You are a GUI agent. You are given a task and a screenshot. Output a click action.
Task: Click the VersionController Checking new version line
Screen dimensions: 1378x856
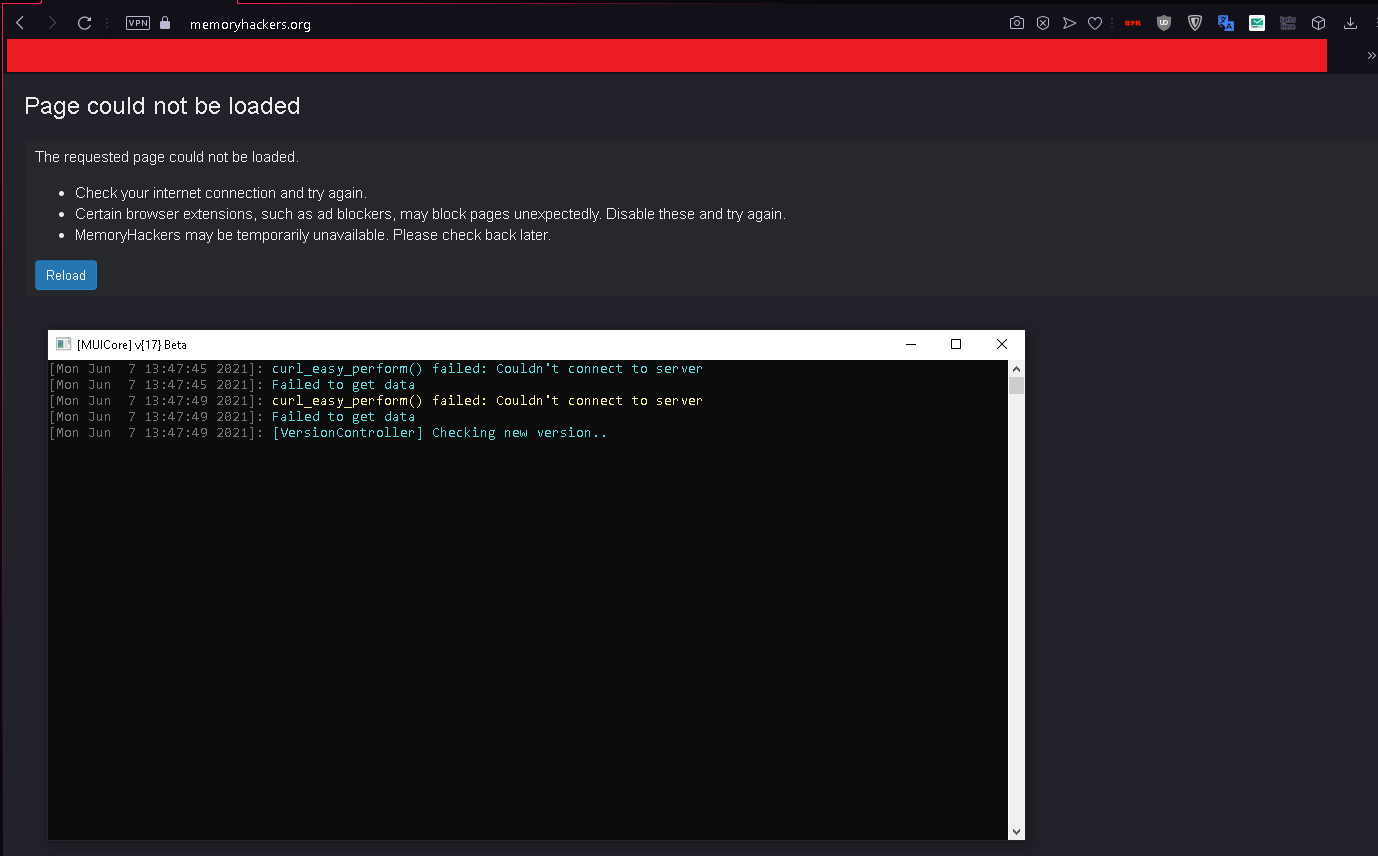click(439, 433)
